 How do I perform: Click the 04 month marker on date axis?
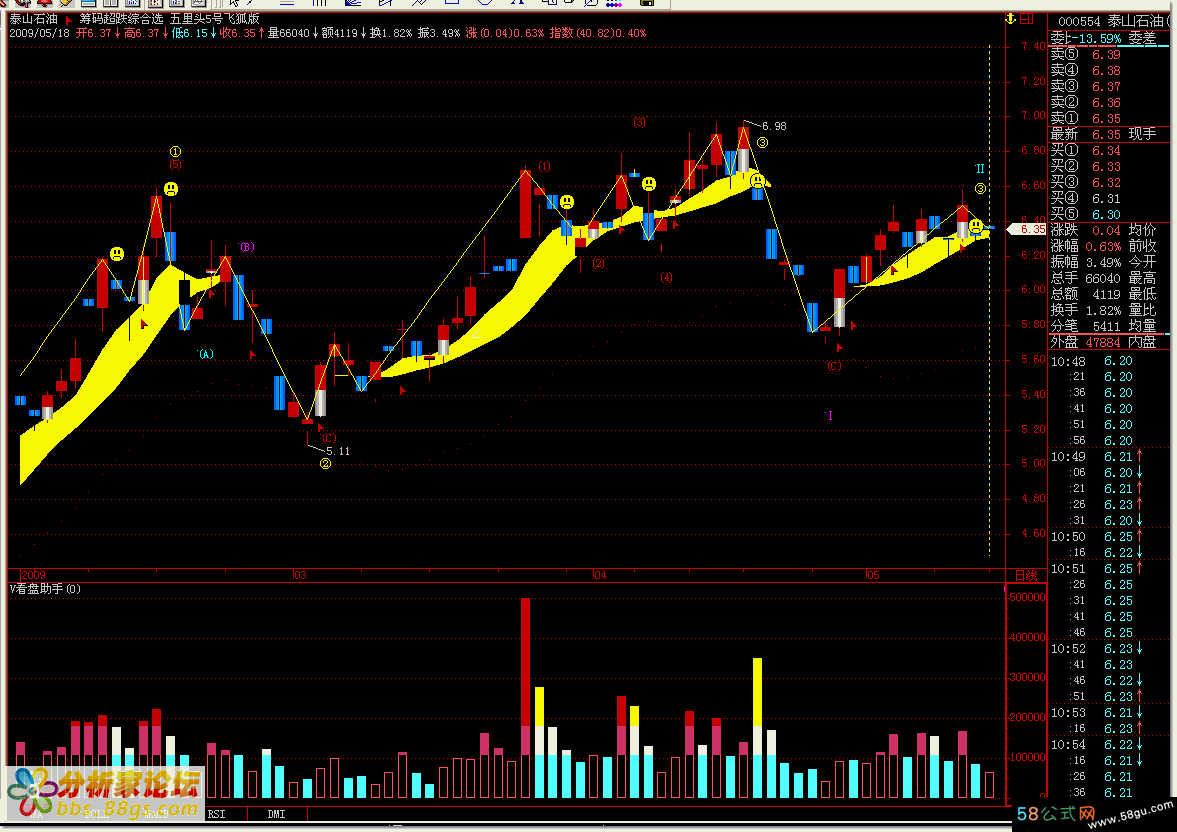[599, 575]
